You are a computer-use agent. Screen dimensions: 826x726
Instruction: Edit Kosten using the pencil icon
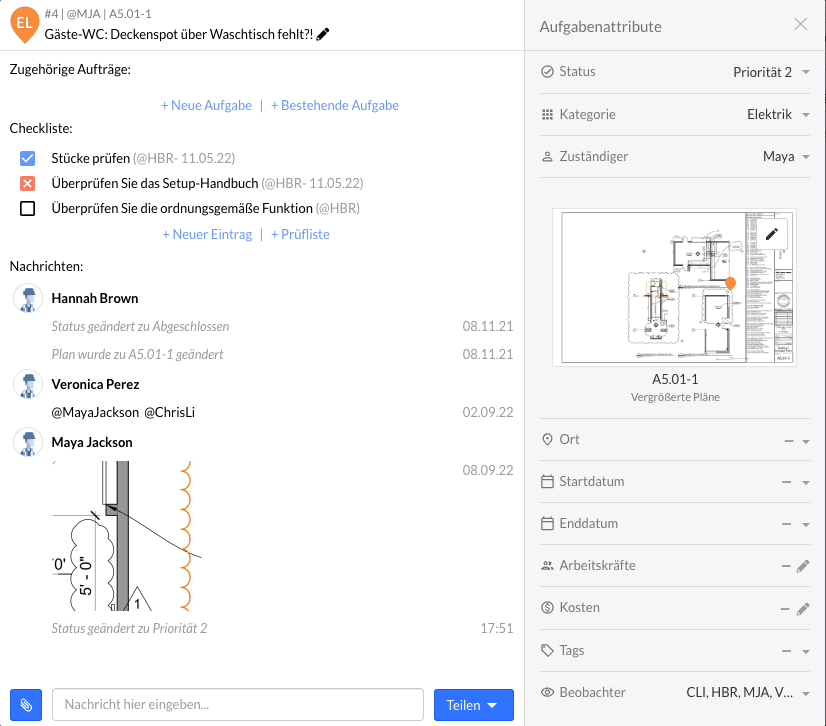click(802, 608)
